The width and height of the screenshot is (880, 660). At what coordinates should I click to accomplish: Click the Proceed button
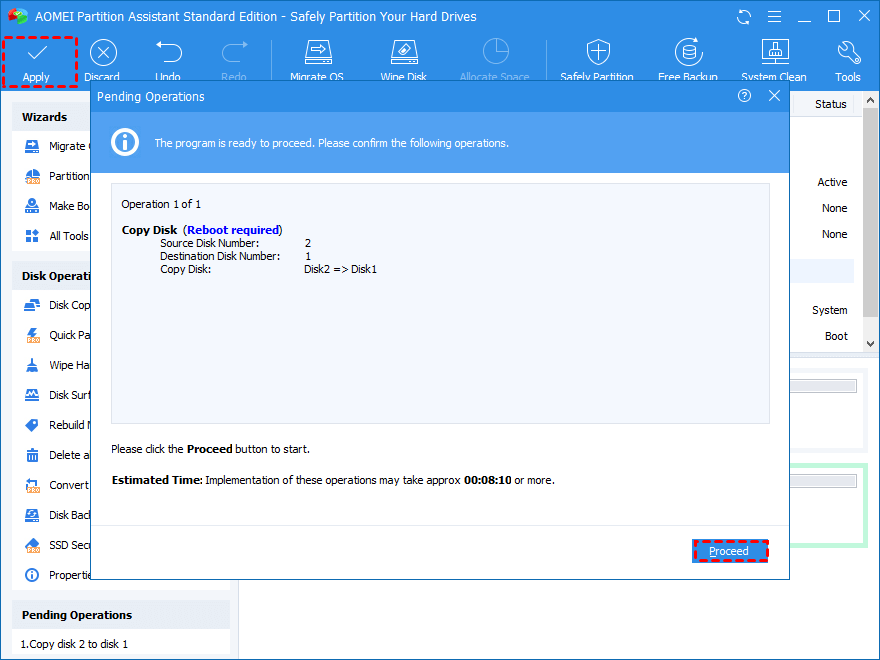(x=729, y=551)
